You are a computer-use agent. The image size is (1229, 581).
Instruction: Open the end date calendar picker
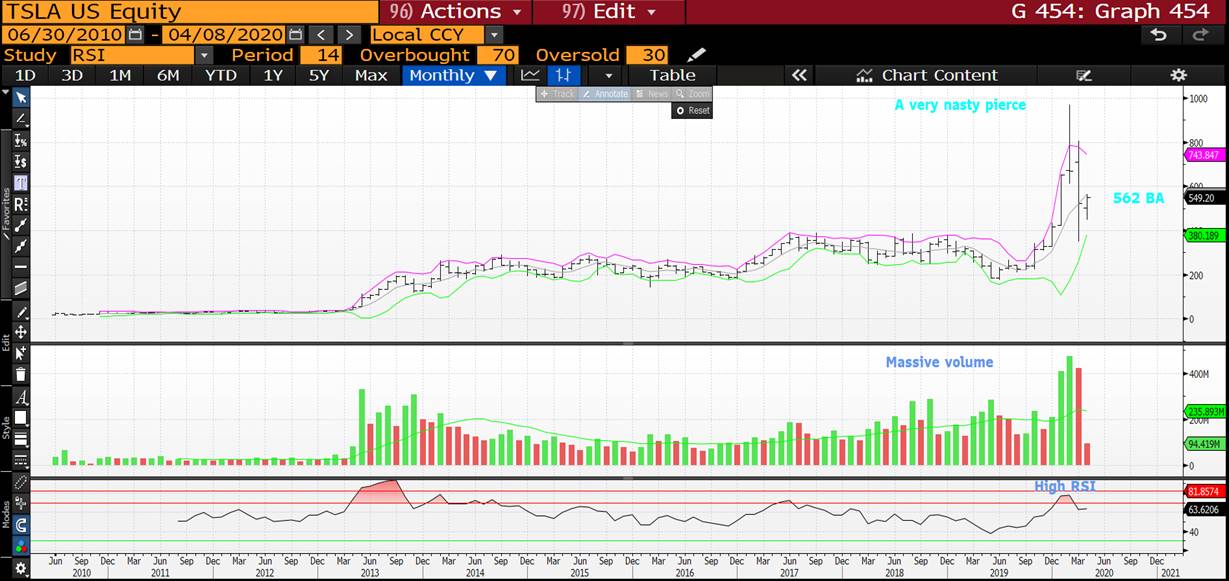[x=296, y=34]
